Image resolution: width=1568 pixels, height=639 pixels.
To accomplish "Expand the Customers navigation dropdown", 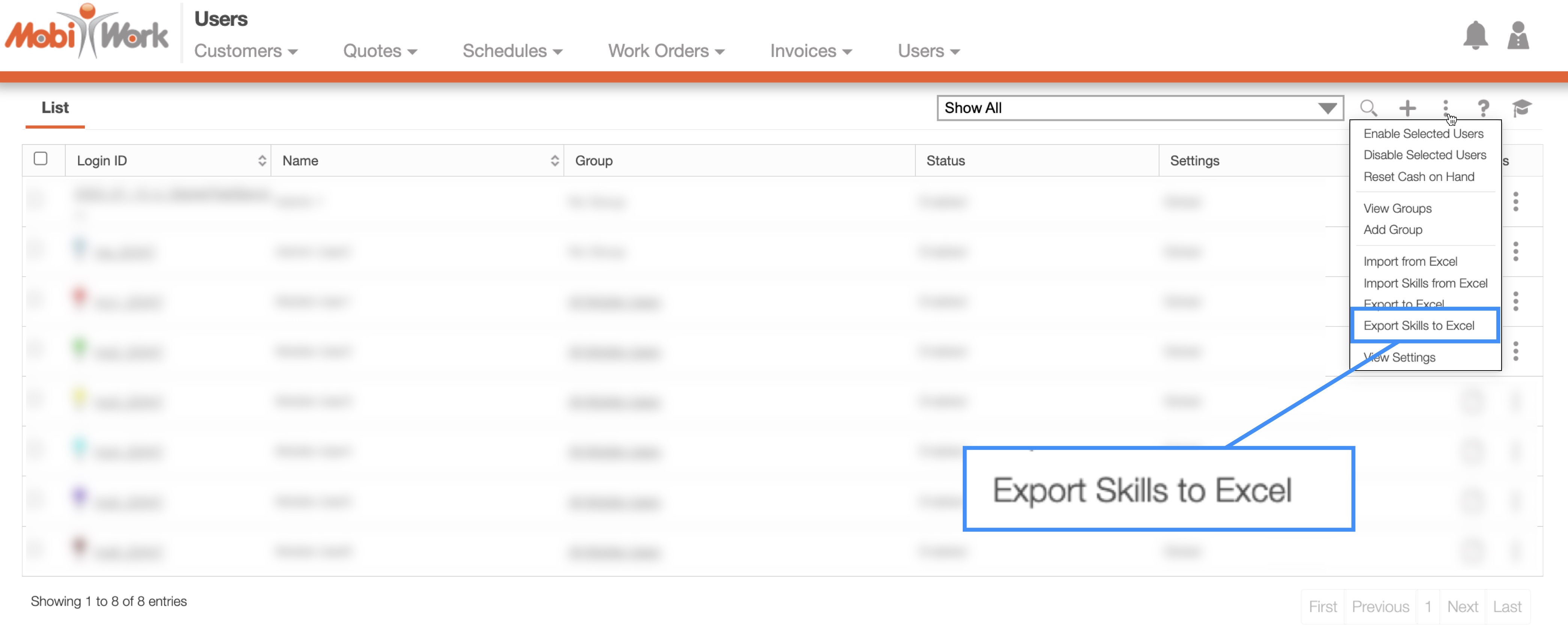I will (245, 51).
